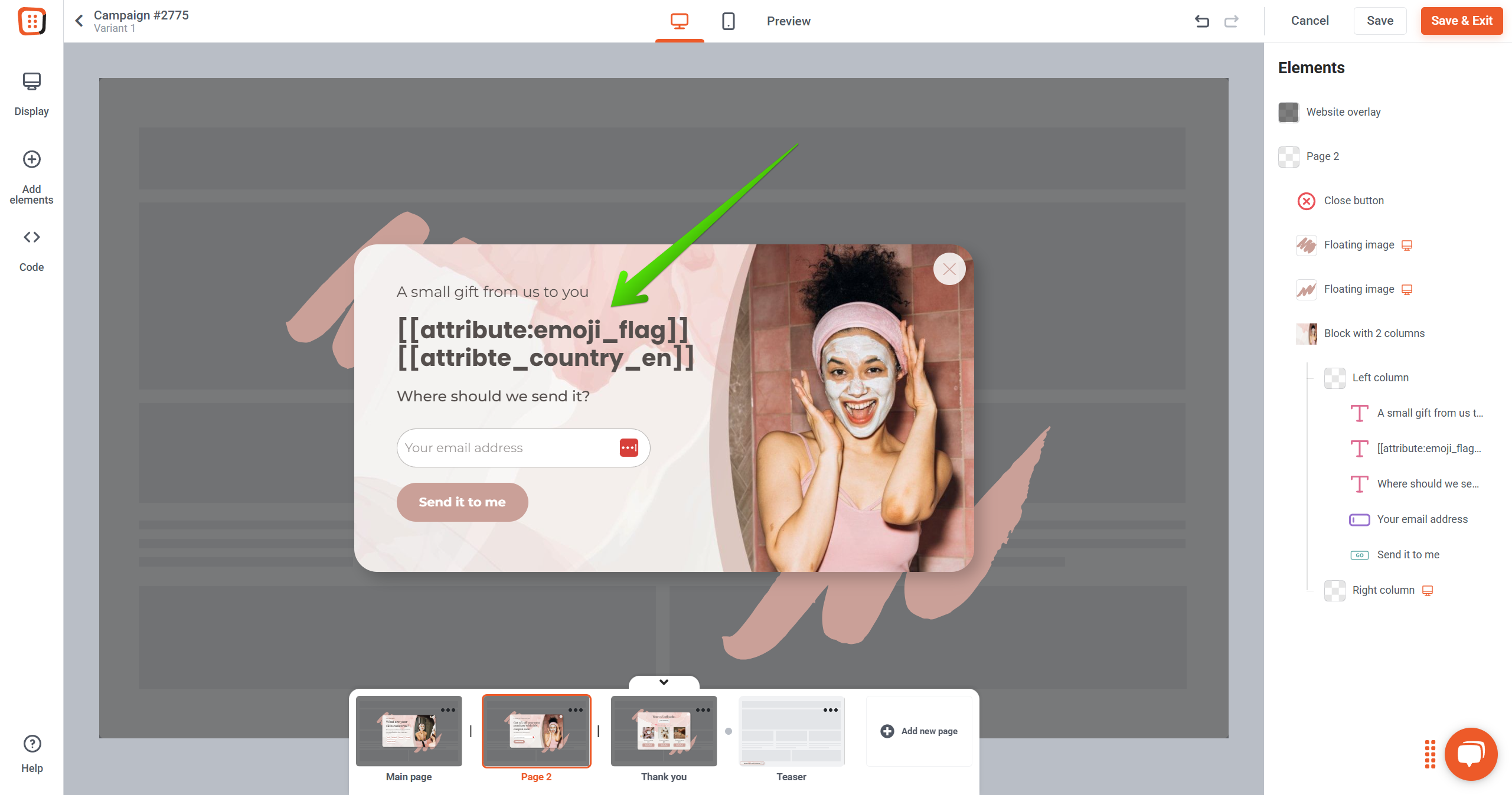The height and width of the screenshot is (795, 1512).
Task: Select Close button element in tree
Action: point(1340,201)
